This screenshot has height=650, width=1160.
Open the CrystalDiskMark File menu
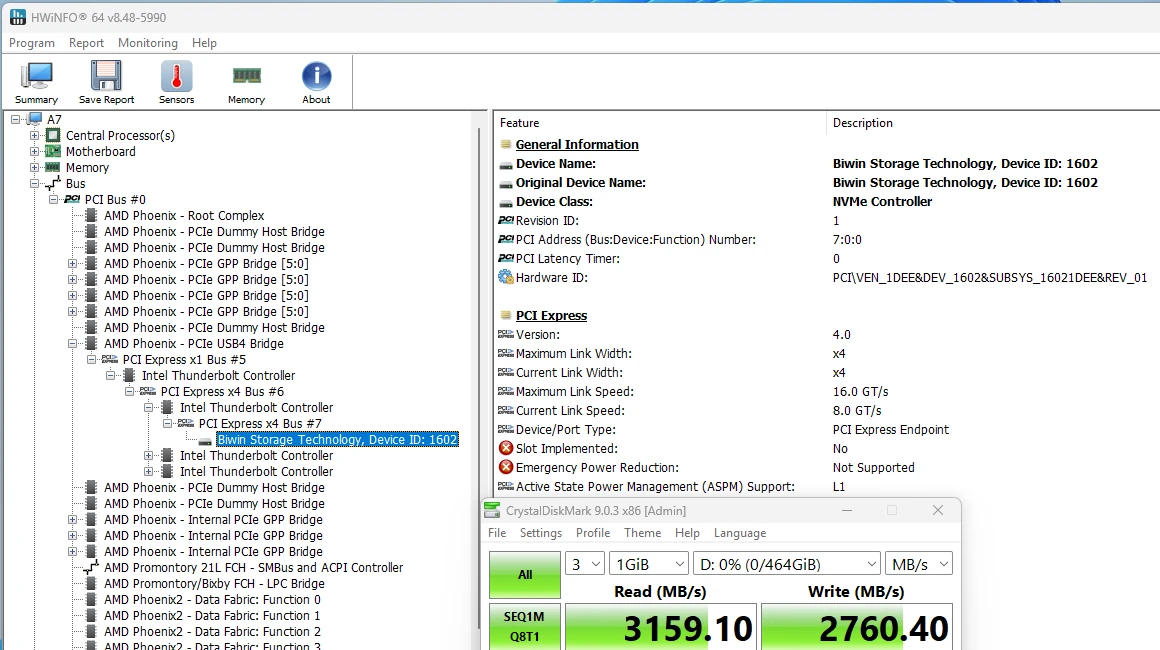[497, 533]
